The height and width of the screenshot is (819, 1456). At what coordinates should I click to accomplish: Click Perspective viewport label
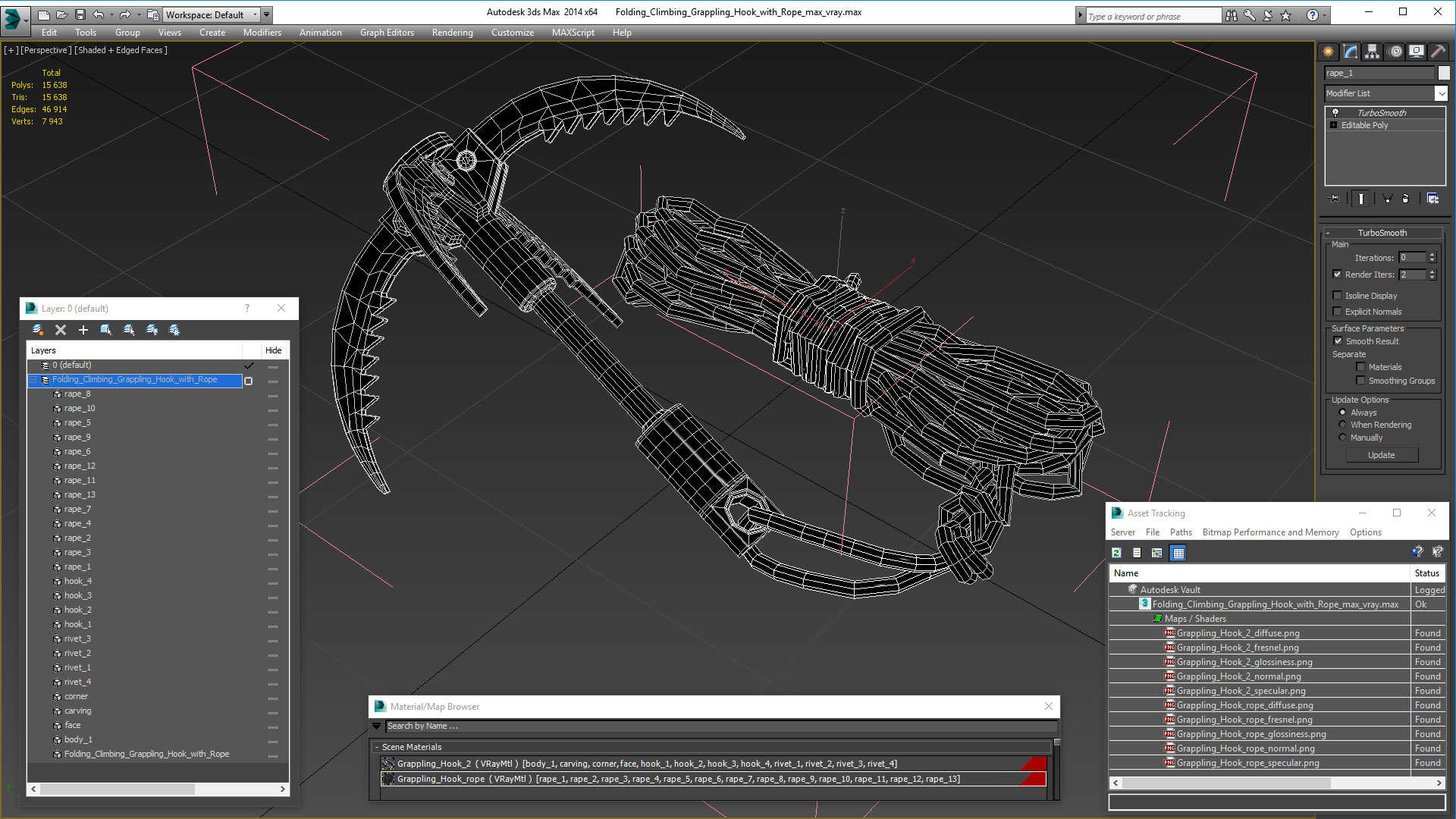45,51
